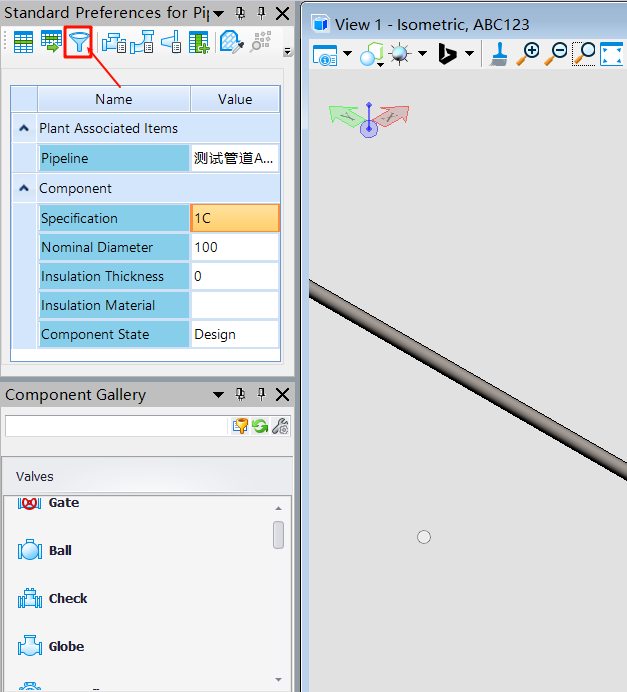Click the Component Gallery search field
Viewport: 627px width, 692px height.
pos(116,426)
